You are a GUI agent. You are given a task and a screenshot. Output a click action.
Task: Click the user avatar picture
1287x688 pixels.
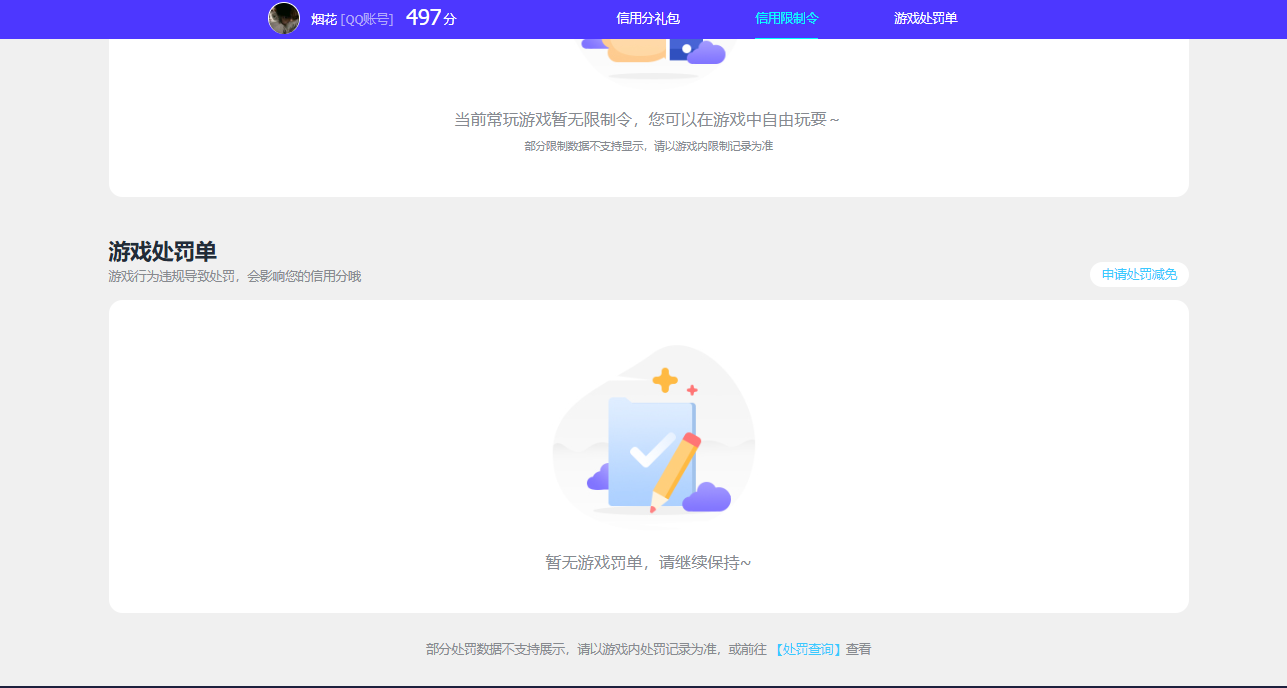(284, 18)
